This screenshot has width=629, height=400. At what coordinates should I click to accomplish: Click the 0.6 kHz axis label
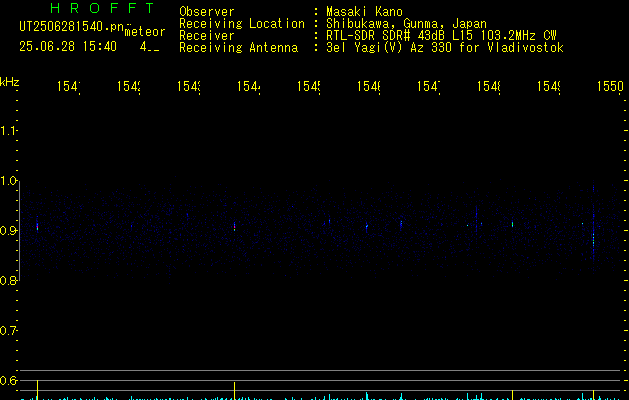pos(8,380)
